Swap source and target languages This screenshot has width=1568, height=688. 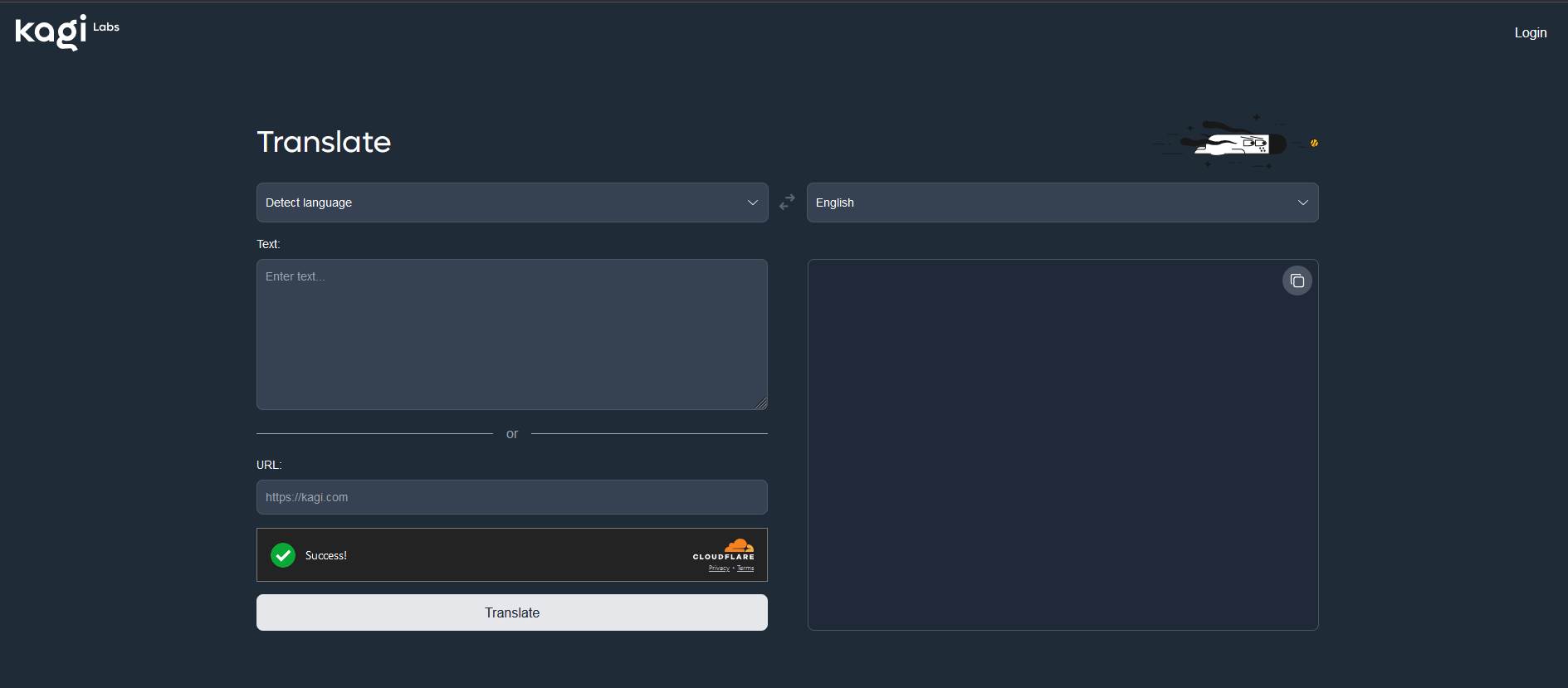(787, 202)
